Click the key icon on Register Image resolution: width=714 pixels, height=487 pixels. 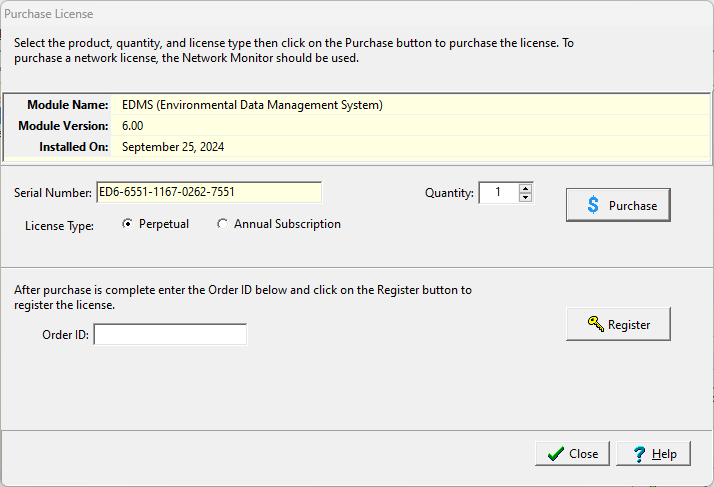pos(595,324)
